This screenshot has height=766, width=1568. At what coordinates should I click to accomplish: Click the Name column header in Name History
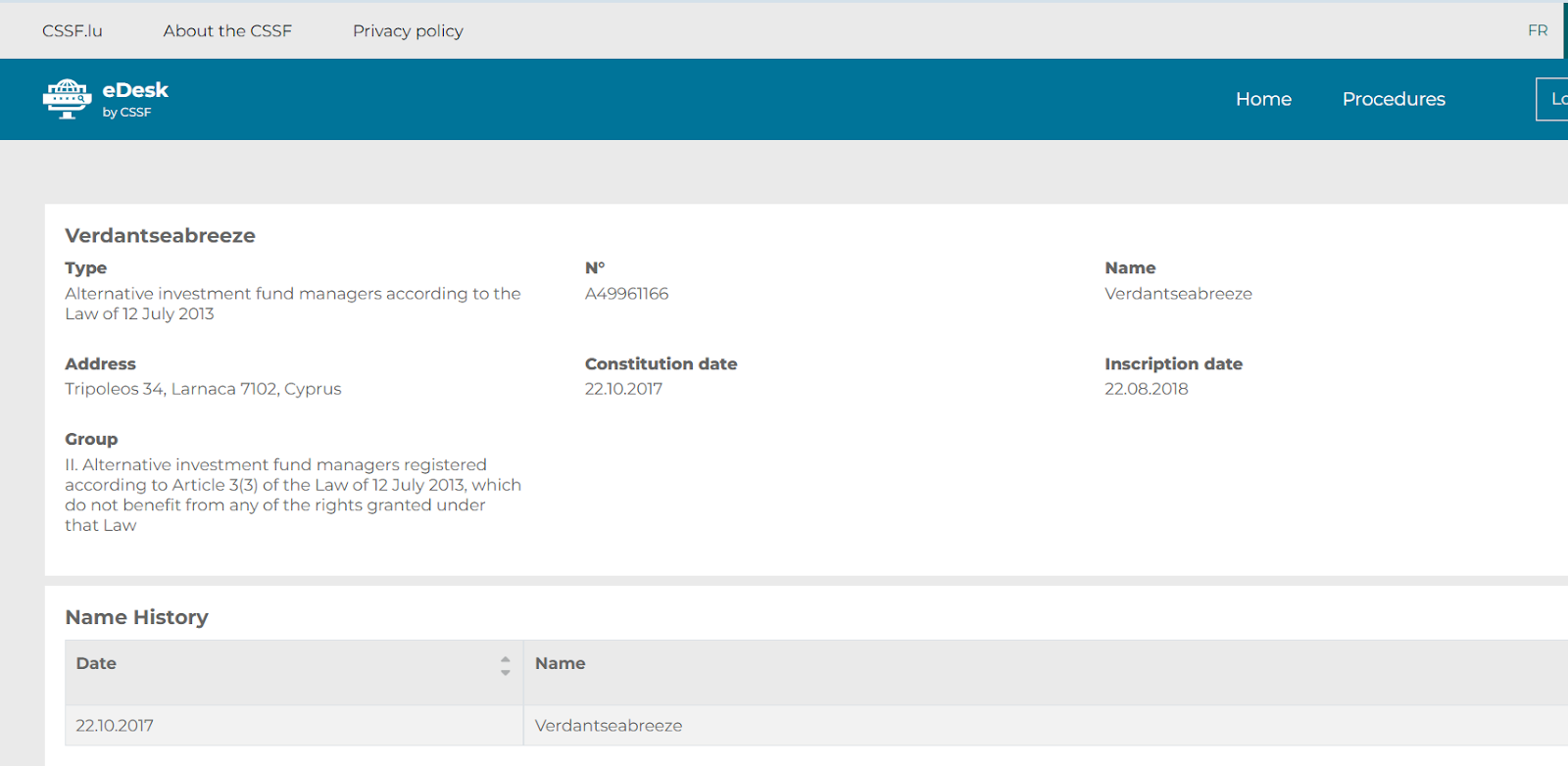click(x=560, y=663)
